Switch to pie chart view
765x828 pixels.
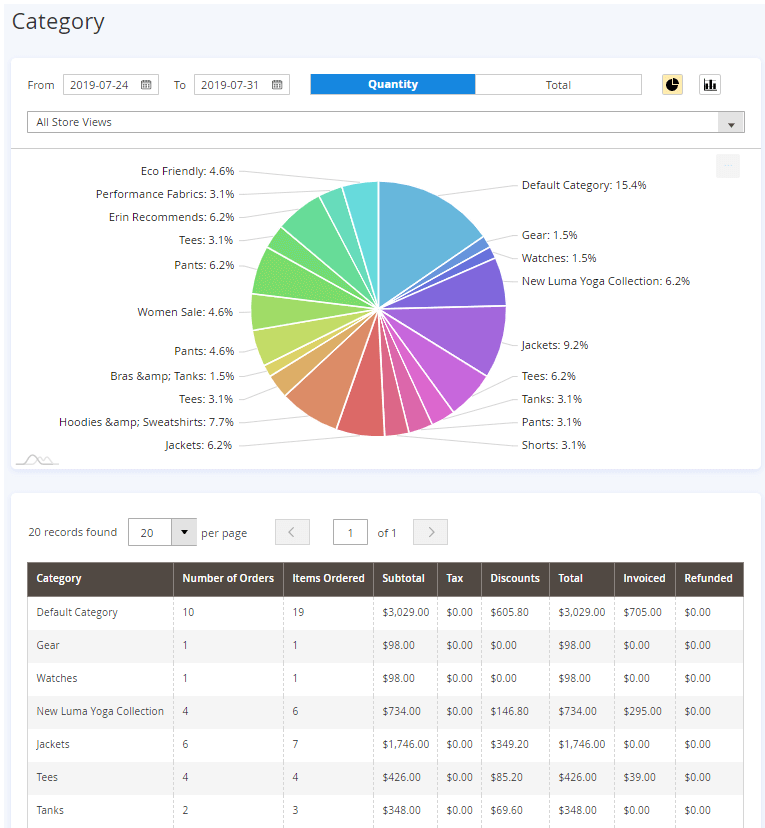(x=672, y=85)
